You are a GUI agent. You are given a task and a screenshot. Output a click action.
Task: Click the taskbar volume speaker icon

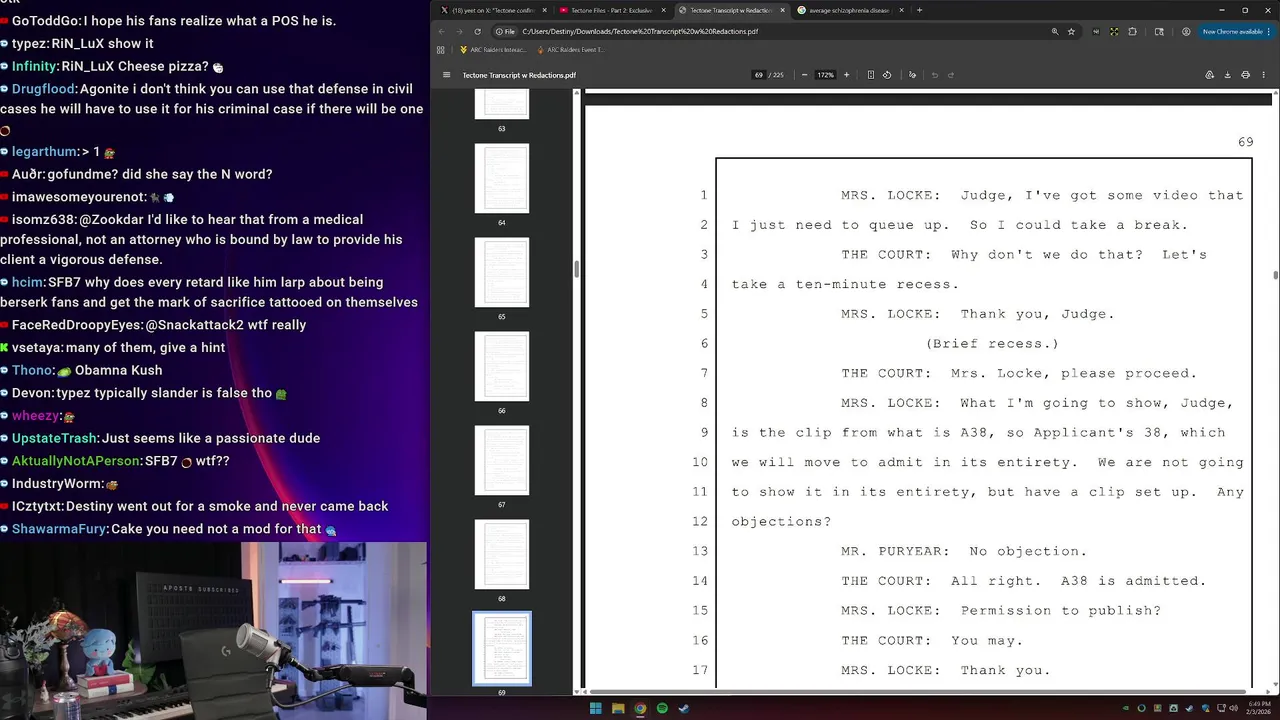click(x=1234, y=708)
